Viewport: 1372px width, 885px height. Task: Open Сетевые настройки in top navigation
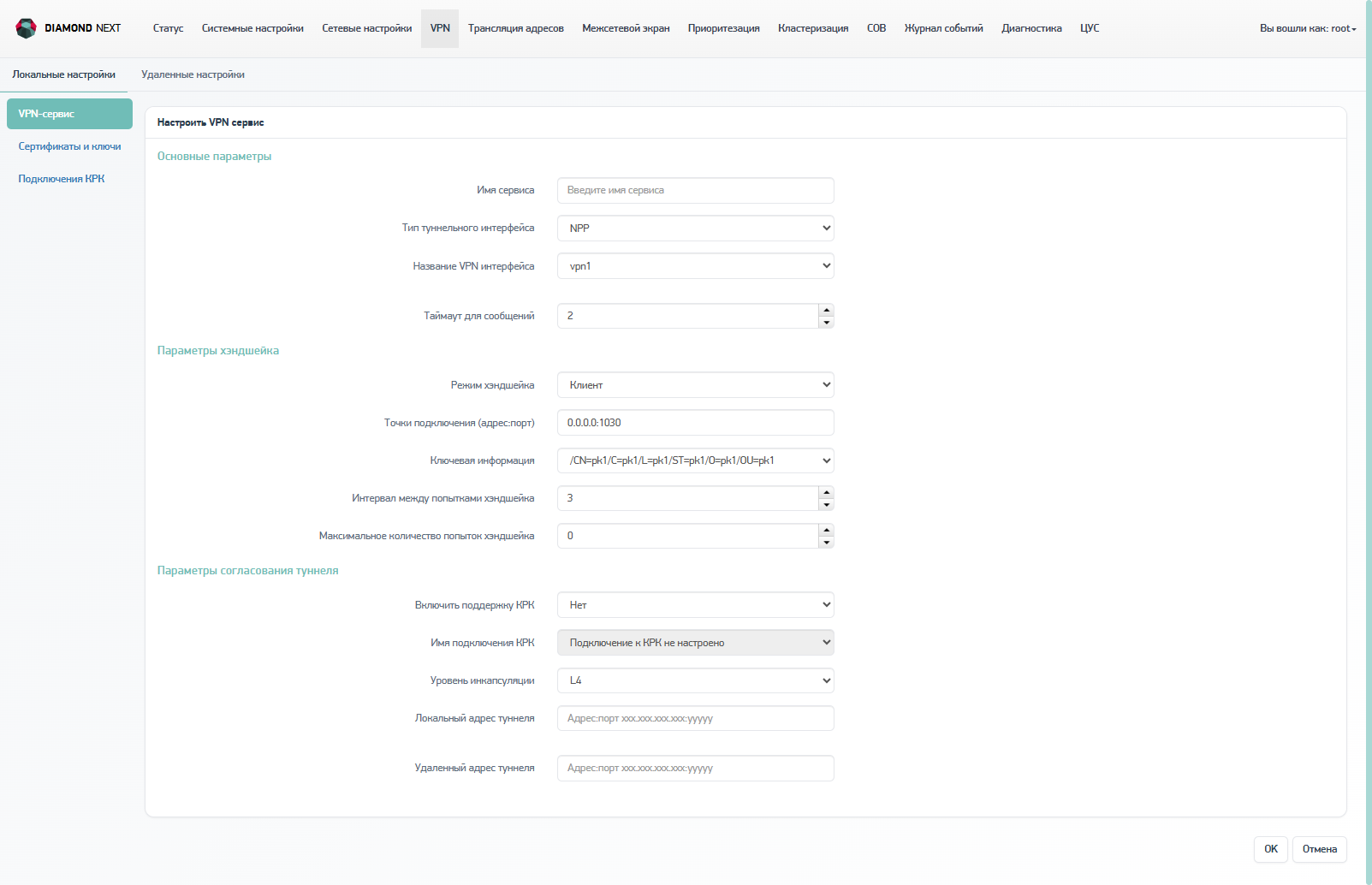tap(367, 28)
